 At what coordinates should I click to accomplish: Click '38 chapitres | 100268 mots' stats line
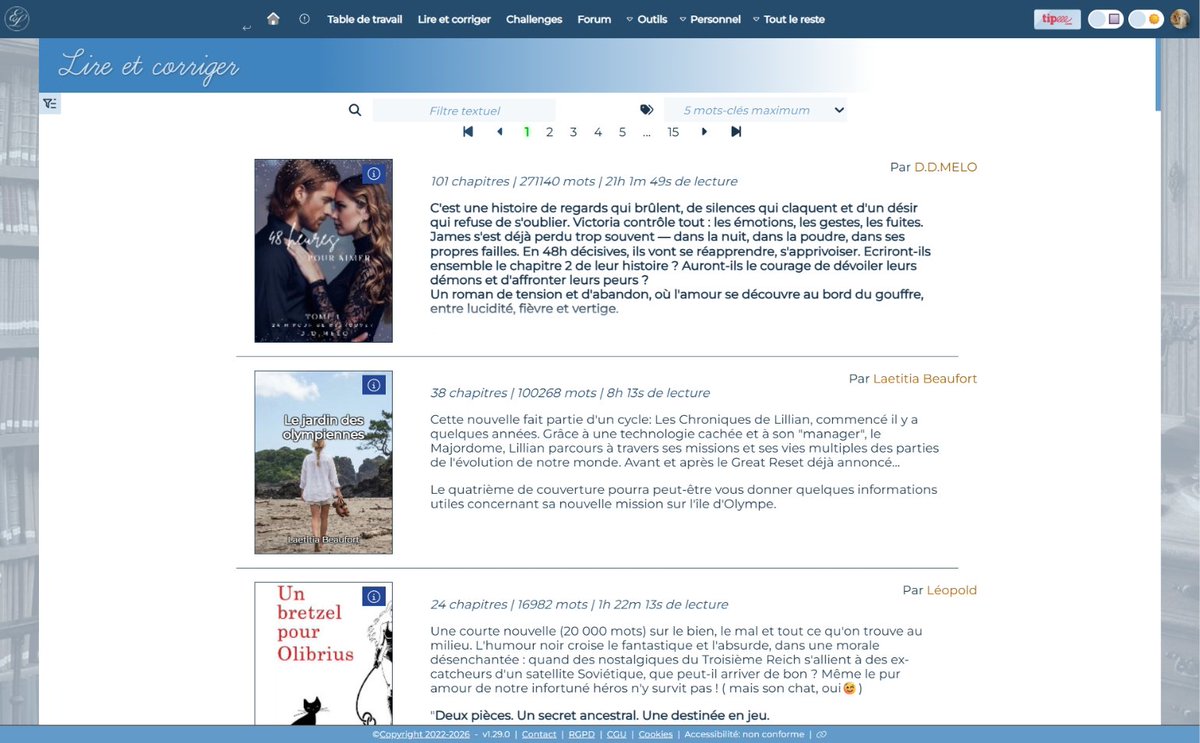(570, 393)
